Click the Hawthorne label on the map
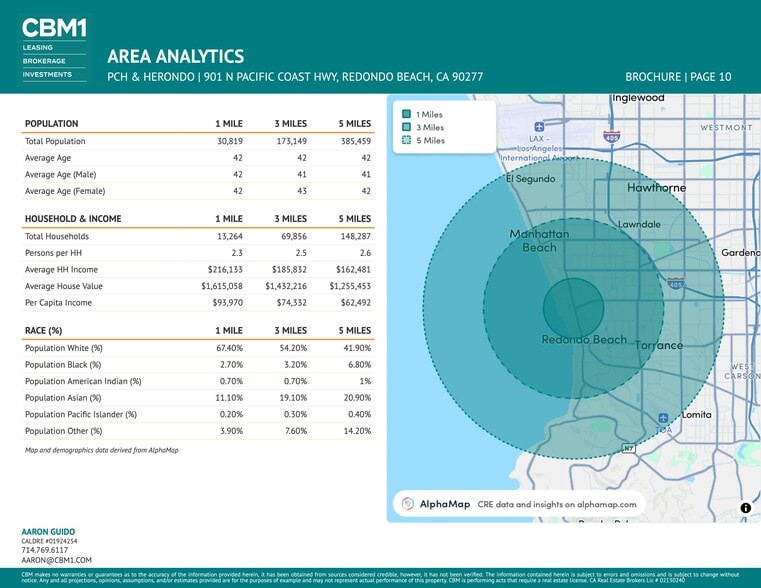The image size is (761, 588). click(657, 188)
